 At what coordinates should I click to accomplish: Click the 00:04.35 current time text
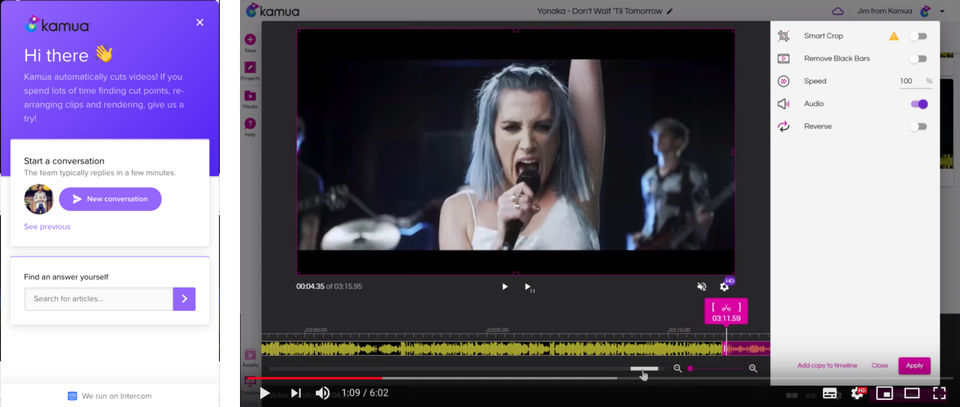click(x=310, y=286)
